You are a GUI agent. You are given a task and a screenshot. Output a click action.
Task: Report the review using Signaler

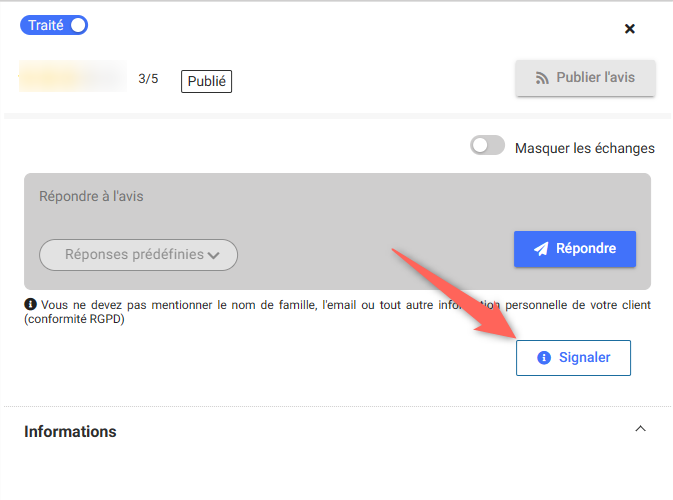click(573, 357)
